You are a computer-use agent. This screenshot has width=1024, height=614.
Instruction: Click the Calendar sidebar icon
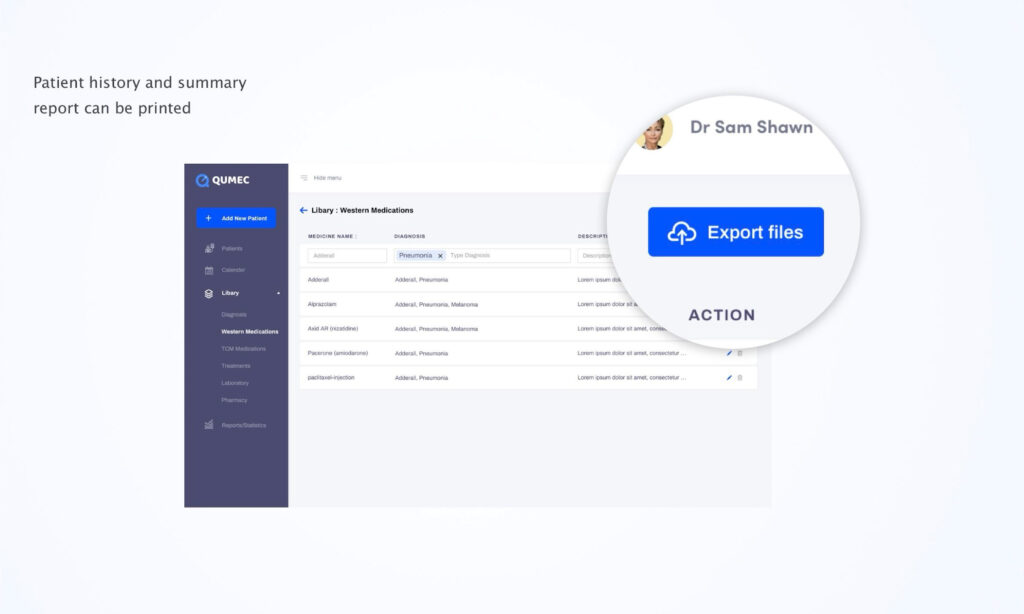(x=209, y=270)
